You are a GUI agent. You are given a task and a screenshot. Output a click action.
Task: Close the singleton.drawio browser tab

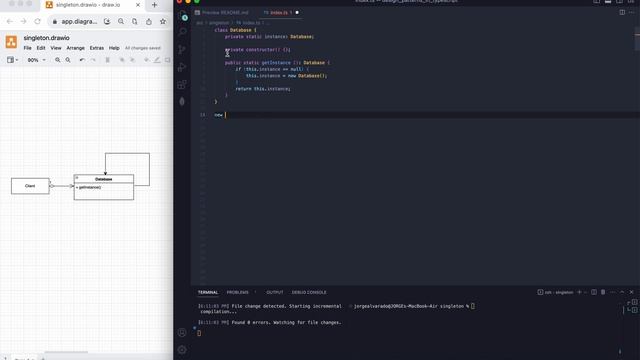(x=138, y=5)
